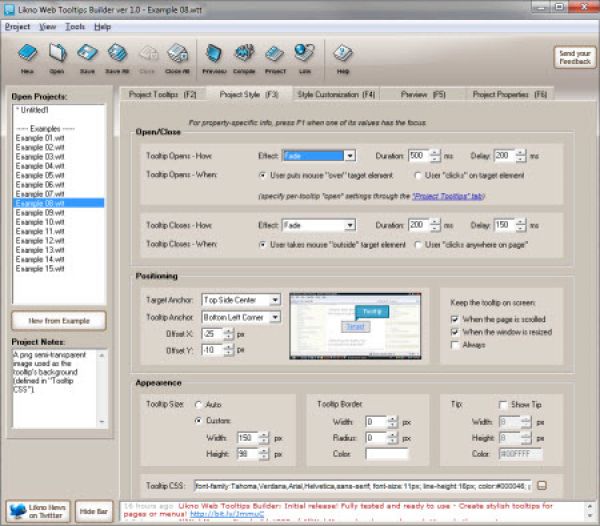This screenshot has height=526, width=600.
Task: Click the New from Example button
Action: (x=57, y=319)
